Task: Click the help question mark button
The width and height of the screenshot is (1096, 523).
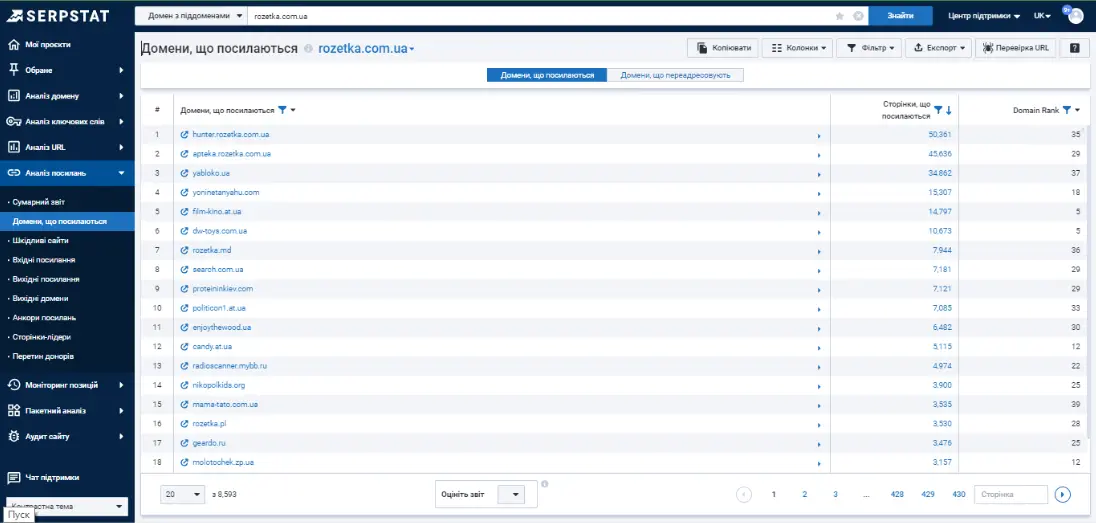Action: pyautogui.click(x=1074, y=48)
